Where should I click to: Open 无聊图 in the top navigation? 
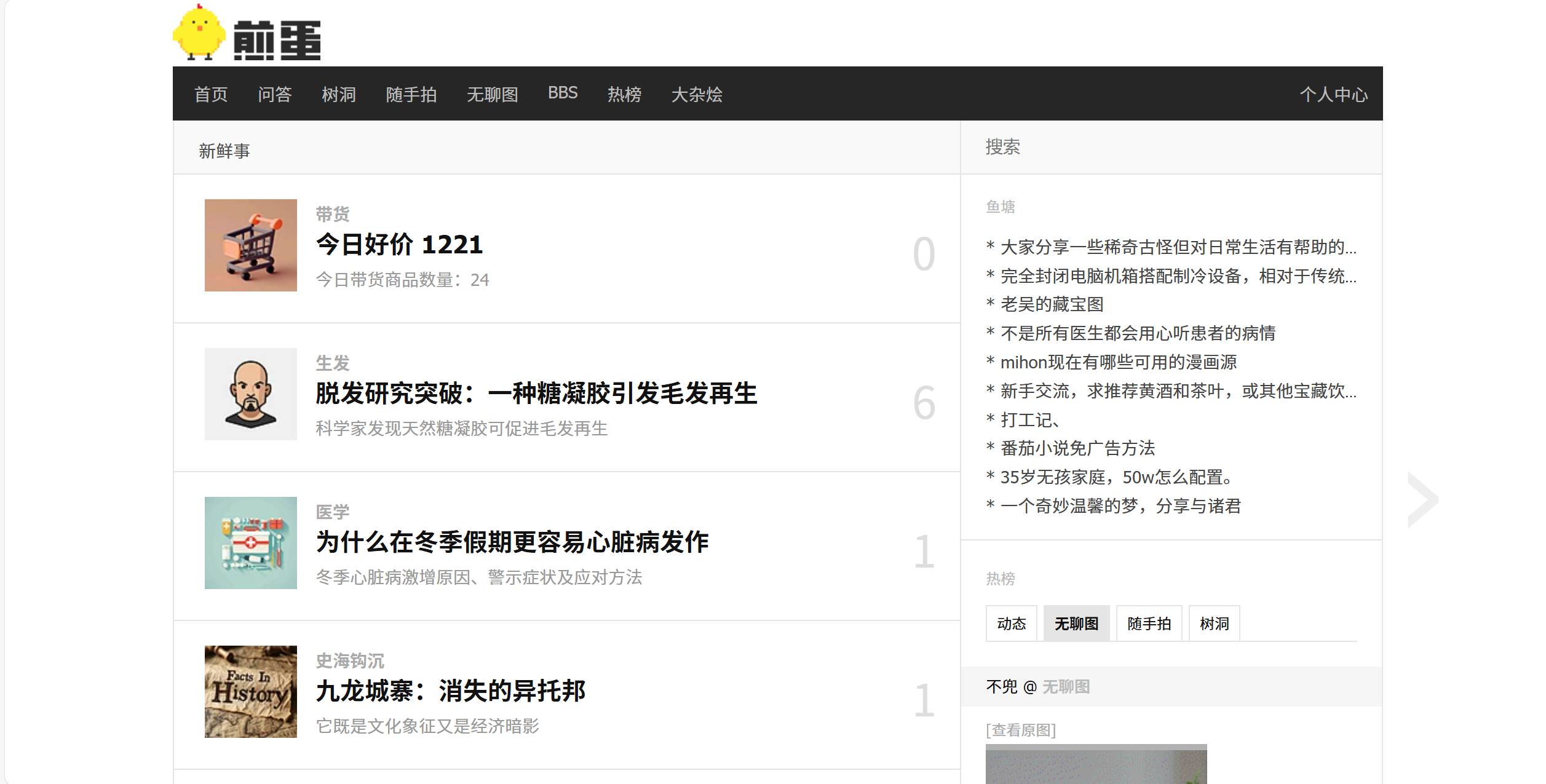(x=493, y=94)
